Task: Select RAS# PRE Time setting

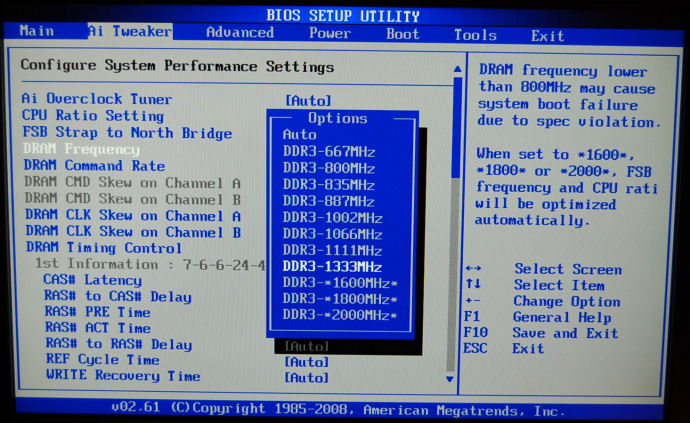Action: (x=97, y=312)
